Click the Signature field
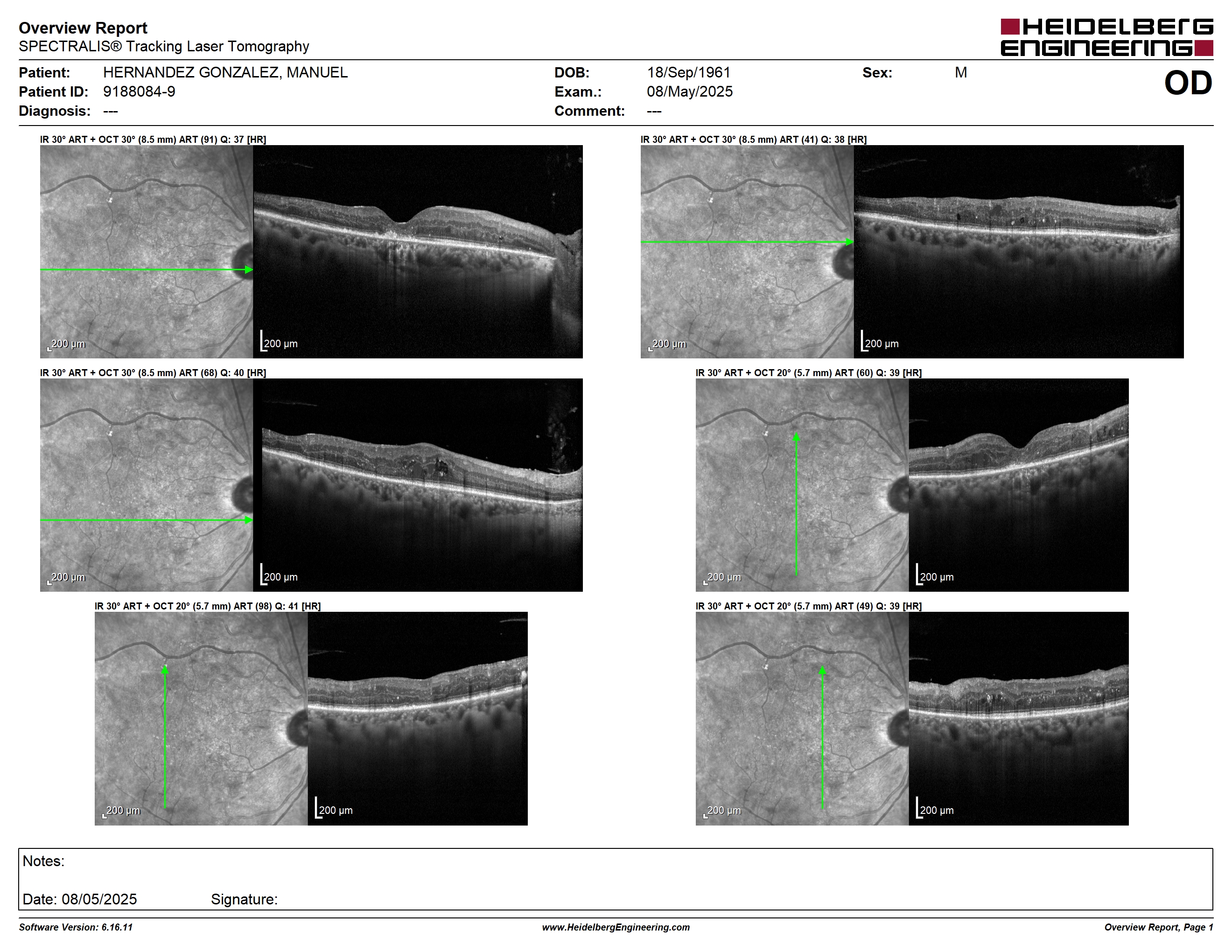This screenshot has height=952, width=1232. coord(244,899)
